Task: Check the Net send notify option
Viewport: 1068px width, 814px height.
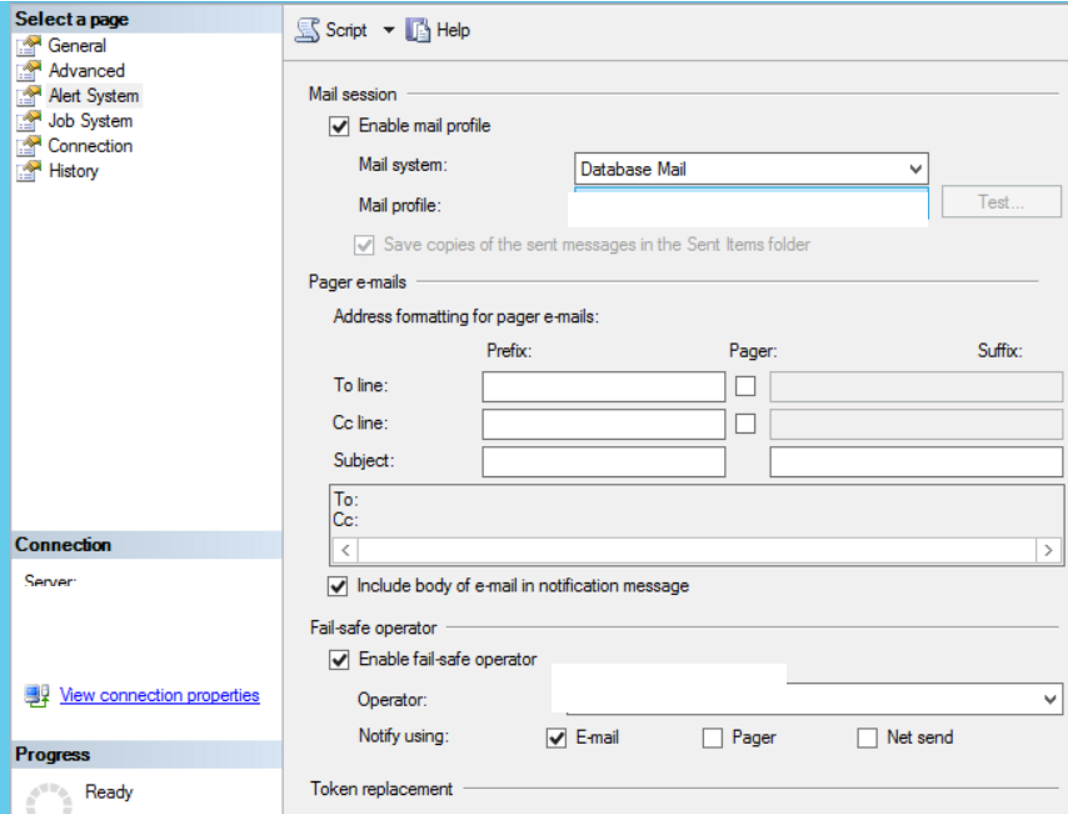Action: pyautogui.click(x=867, y=738)
